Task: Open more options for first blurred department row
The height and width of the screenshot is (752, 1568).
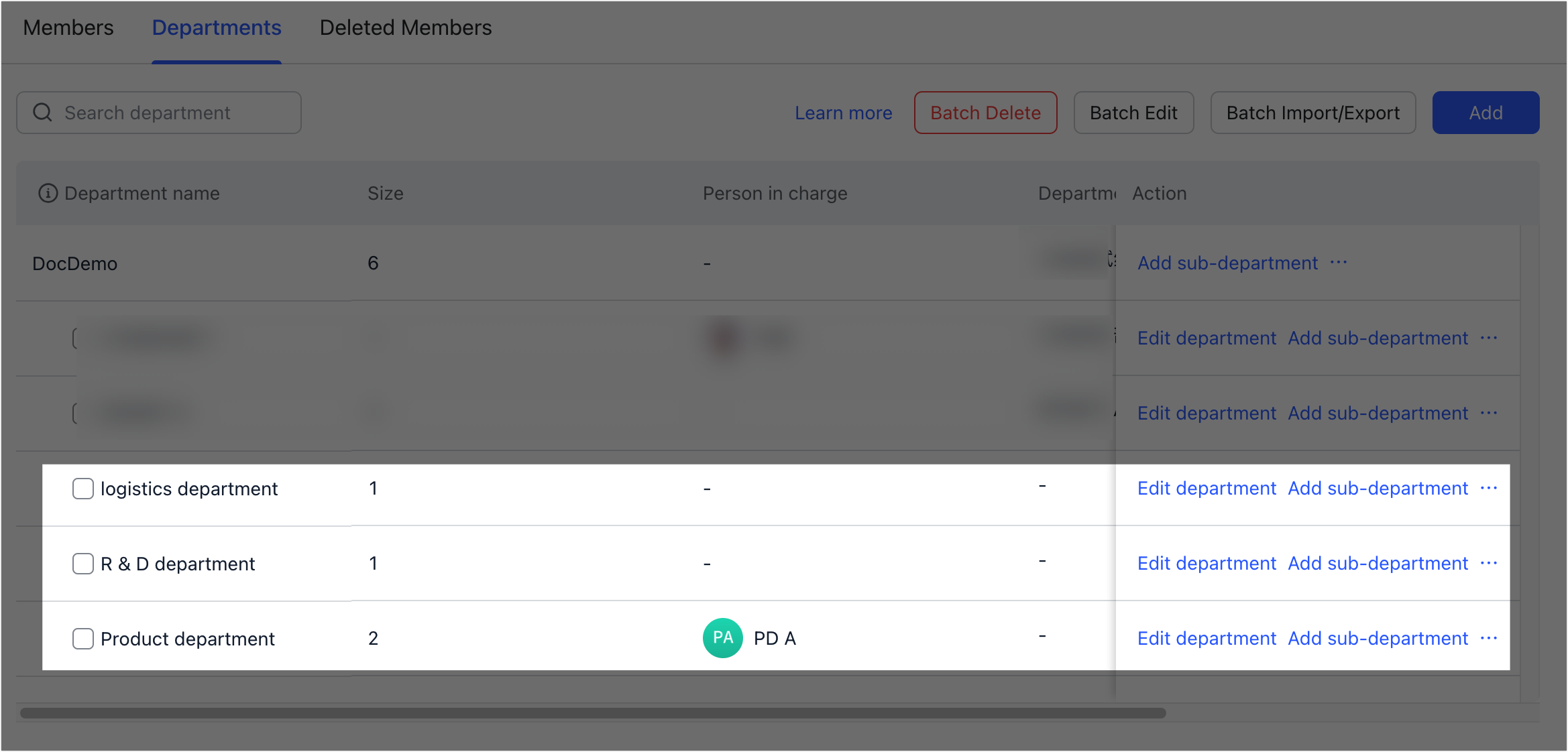Action: pyautogui.click(x=1489, y=338)
